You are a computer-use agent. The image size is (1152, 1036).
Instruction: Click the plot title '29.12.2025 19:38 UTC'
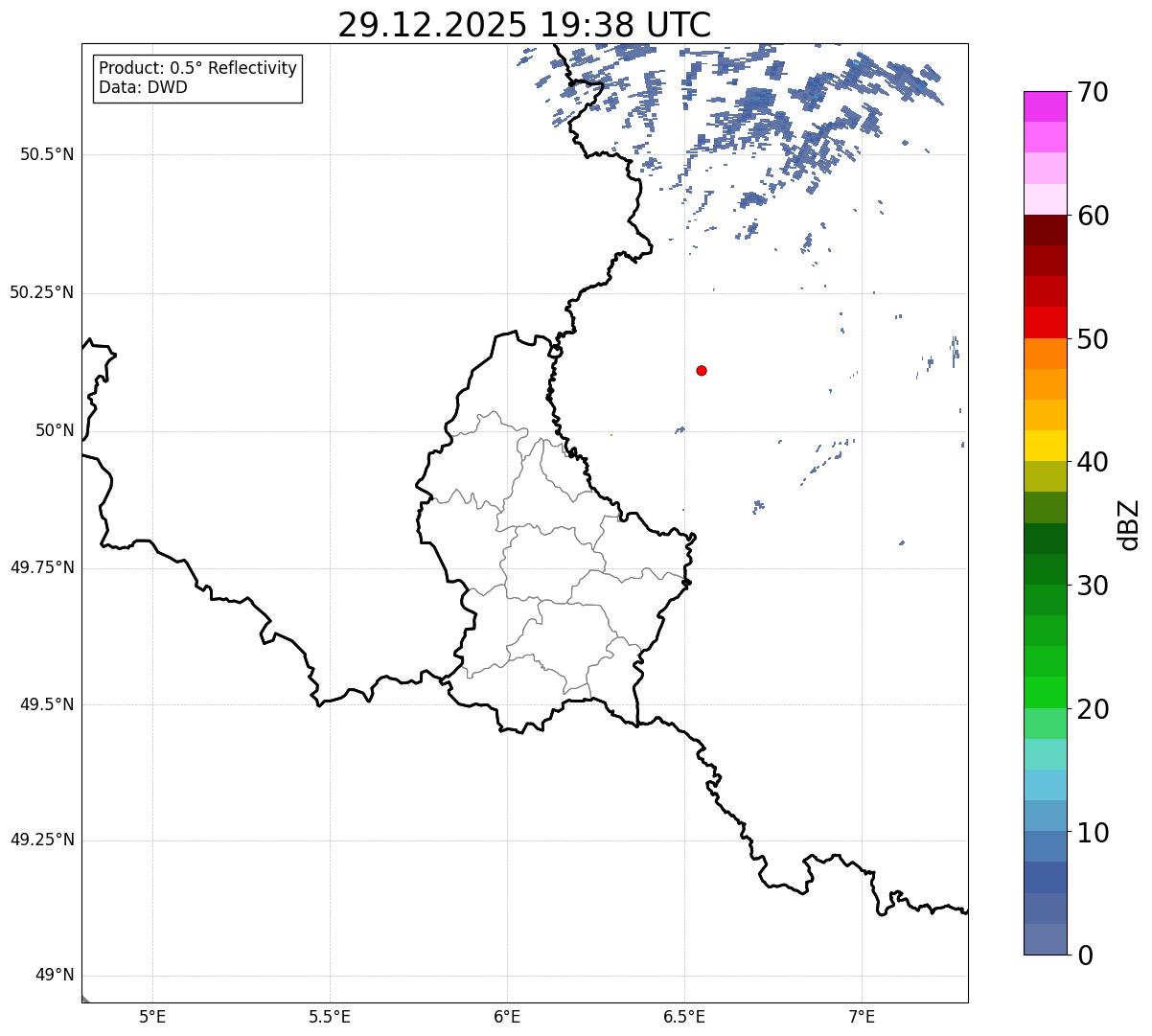[x=524, y=25]
